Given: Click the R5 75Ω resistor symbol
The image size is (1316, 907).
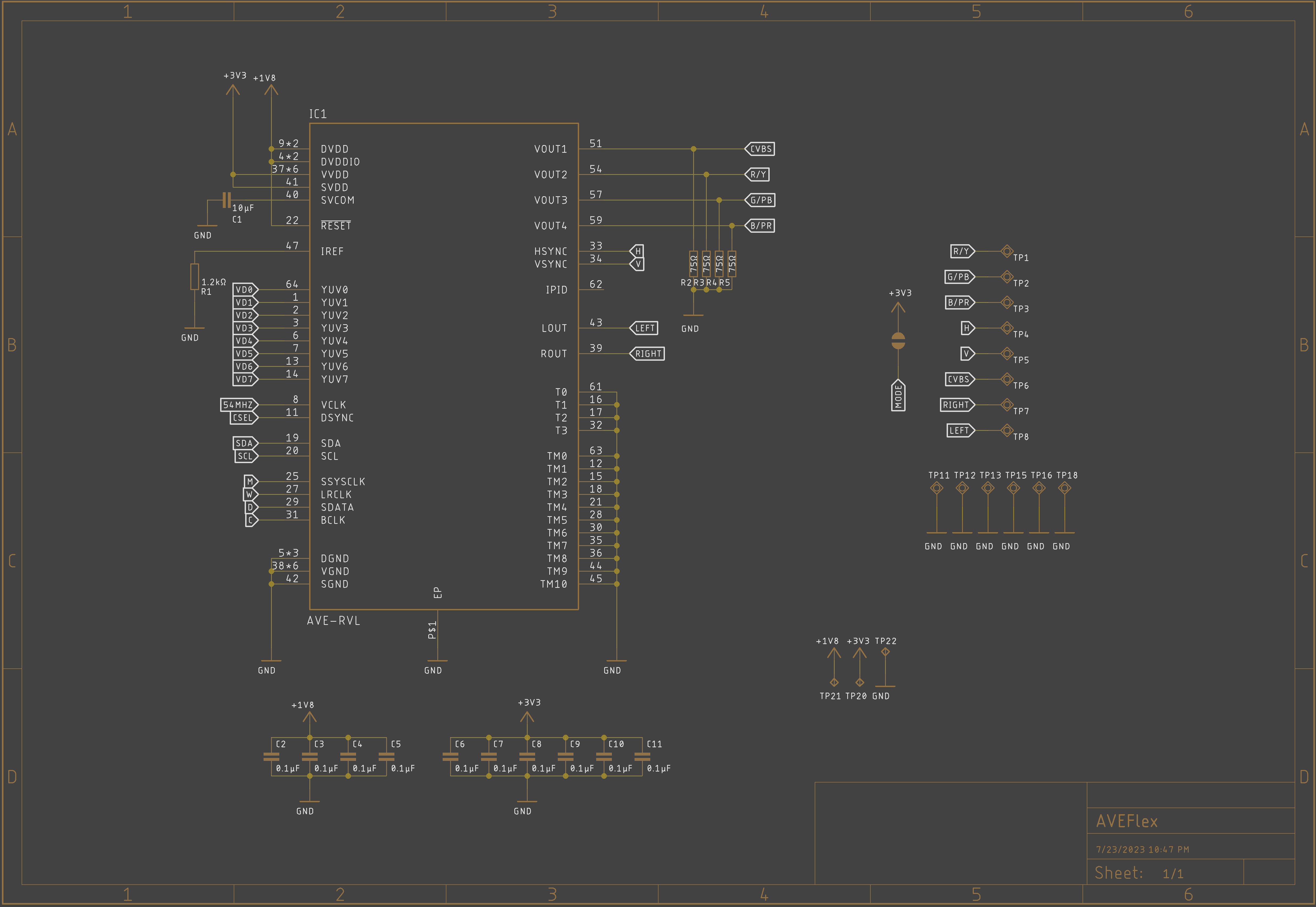Looking at the screenshot, I should pos(732,264).
